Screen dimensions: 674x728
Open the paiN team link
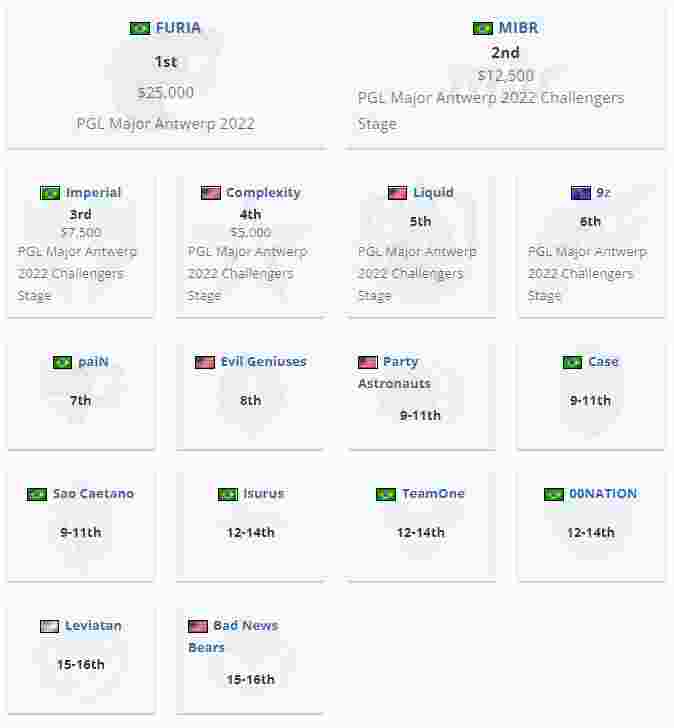tap(93, 362)
